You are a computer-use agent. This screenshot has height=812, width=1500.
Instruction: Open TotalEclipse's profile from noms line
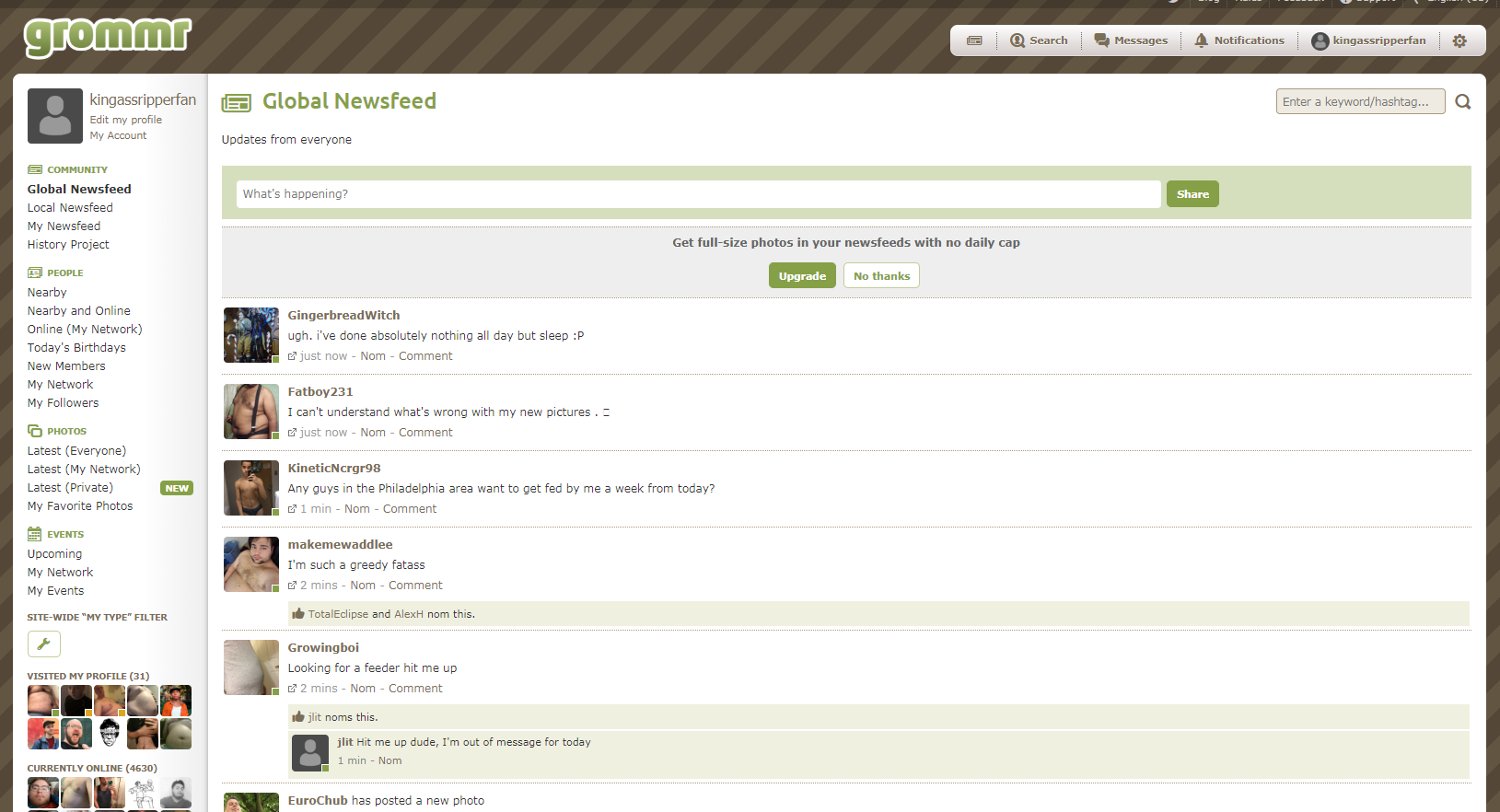point(338,614)
